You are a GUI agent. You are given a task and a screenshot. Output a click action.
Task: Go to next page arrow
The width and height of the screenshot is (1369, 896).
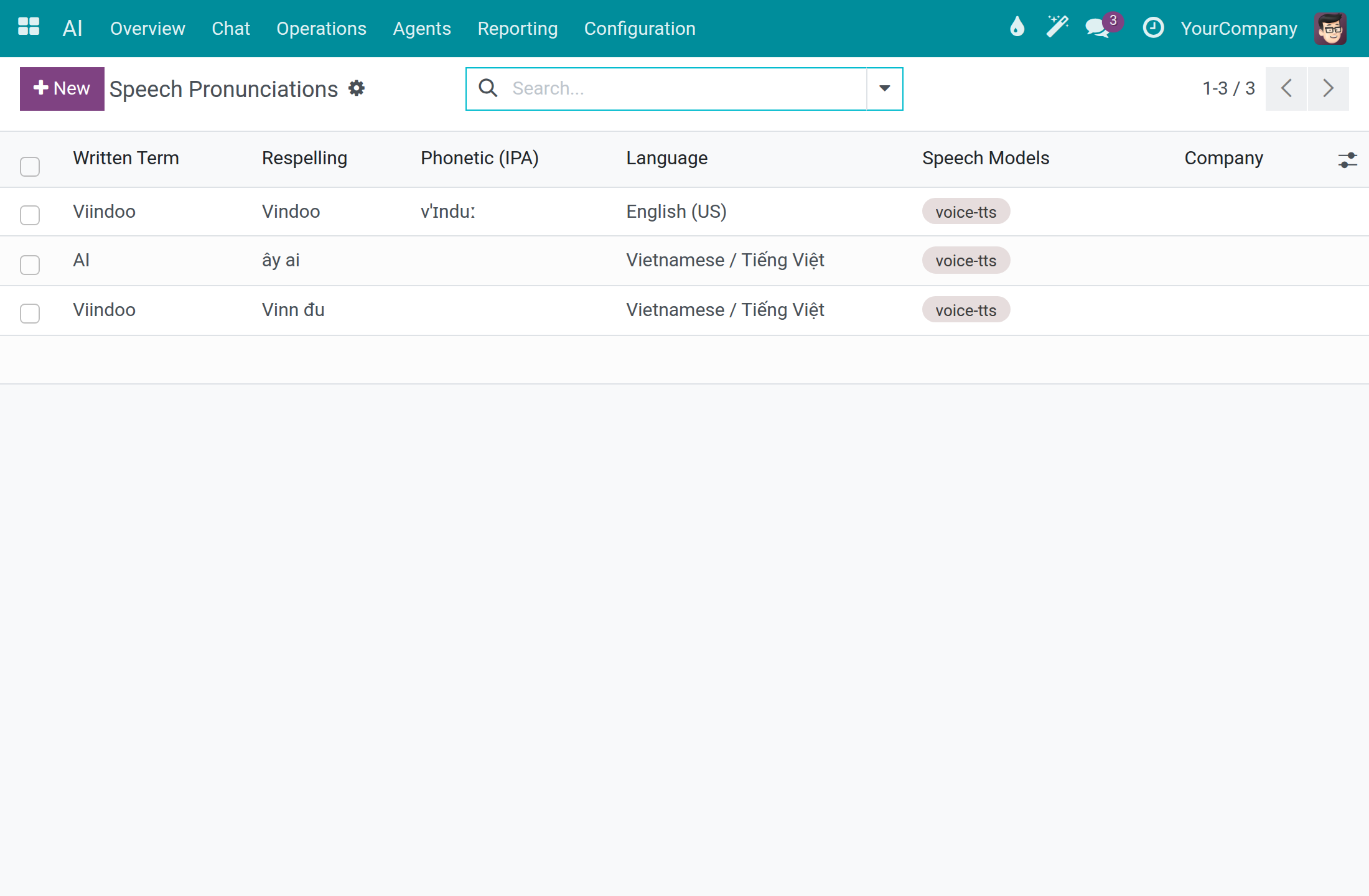[x=1329, y=88]
